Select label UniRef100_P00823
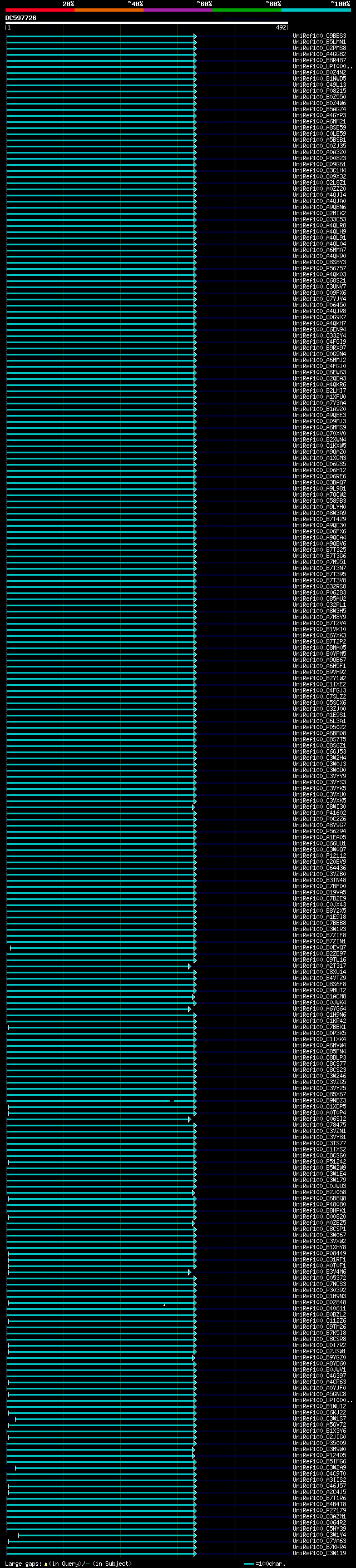This screenshot has height=1568, width=356. click(319, 159)
